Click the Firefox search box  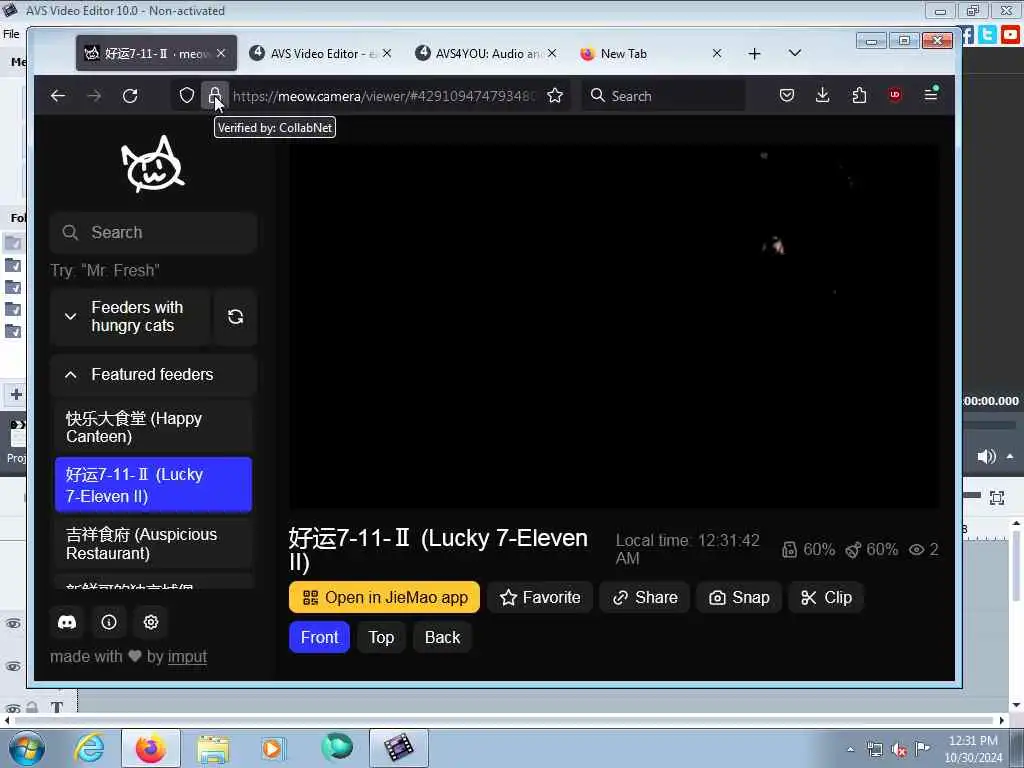pyautogui.click(x=663, y=96)
